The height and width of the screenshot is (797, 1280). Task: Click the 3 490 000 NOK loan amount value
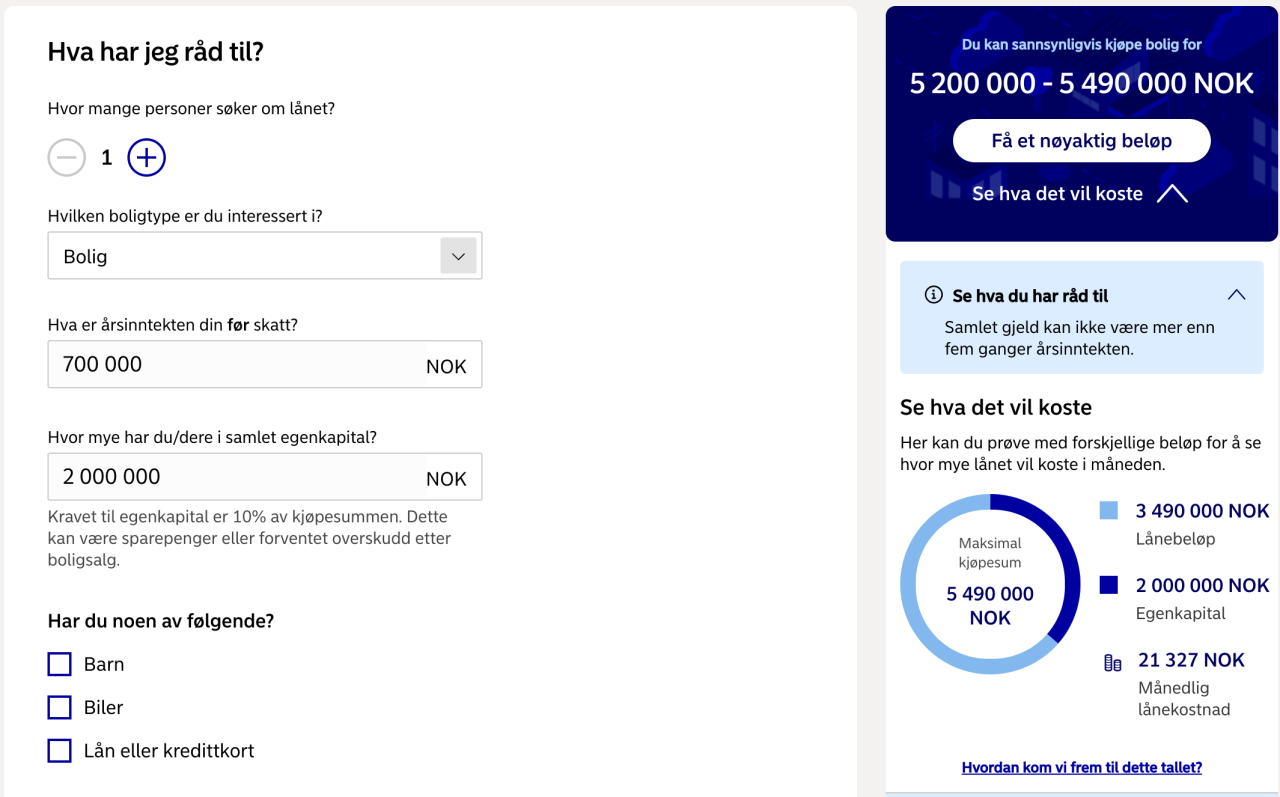pos(1202,511)
